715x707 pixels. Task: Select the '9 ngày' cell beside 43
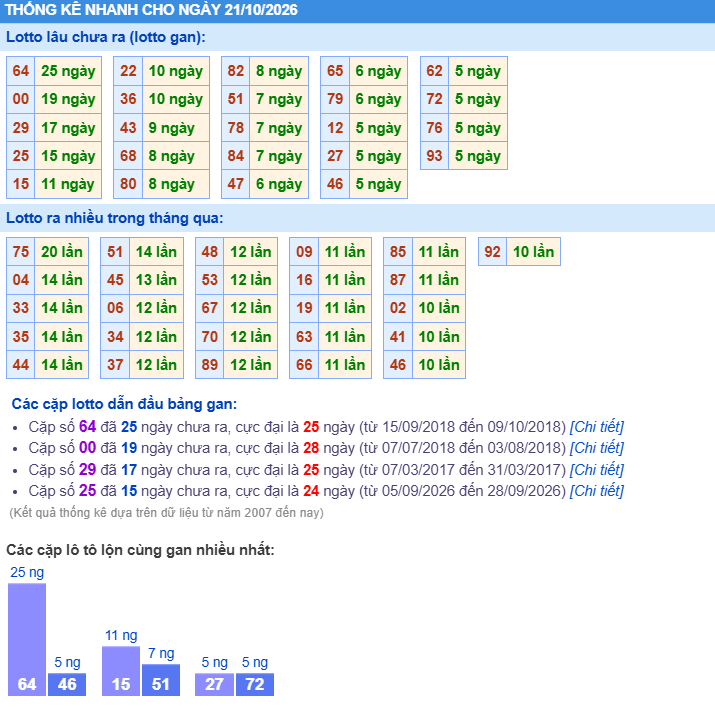click(176, 128)
